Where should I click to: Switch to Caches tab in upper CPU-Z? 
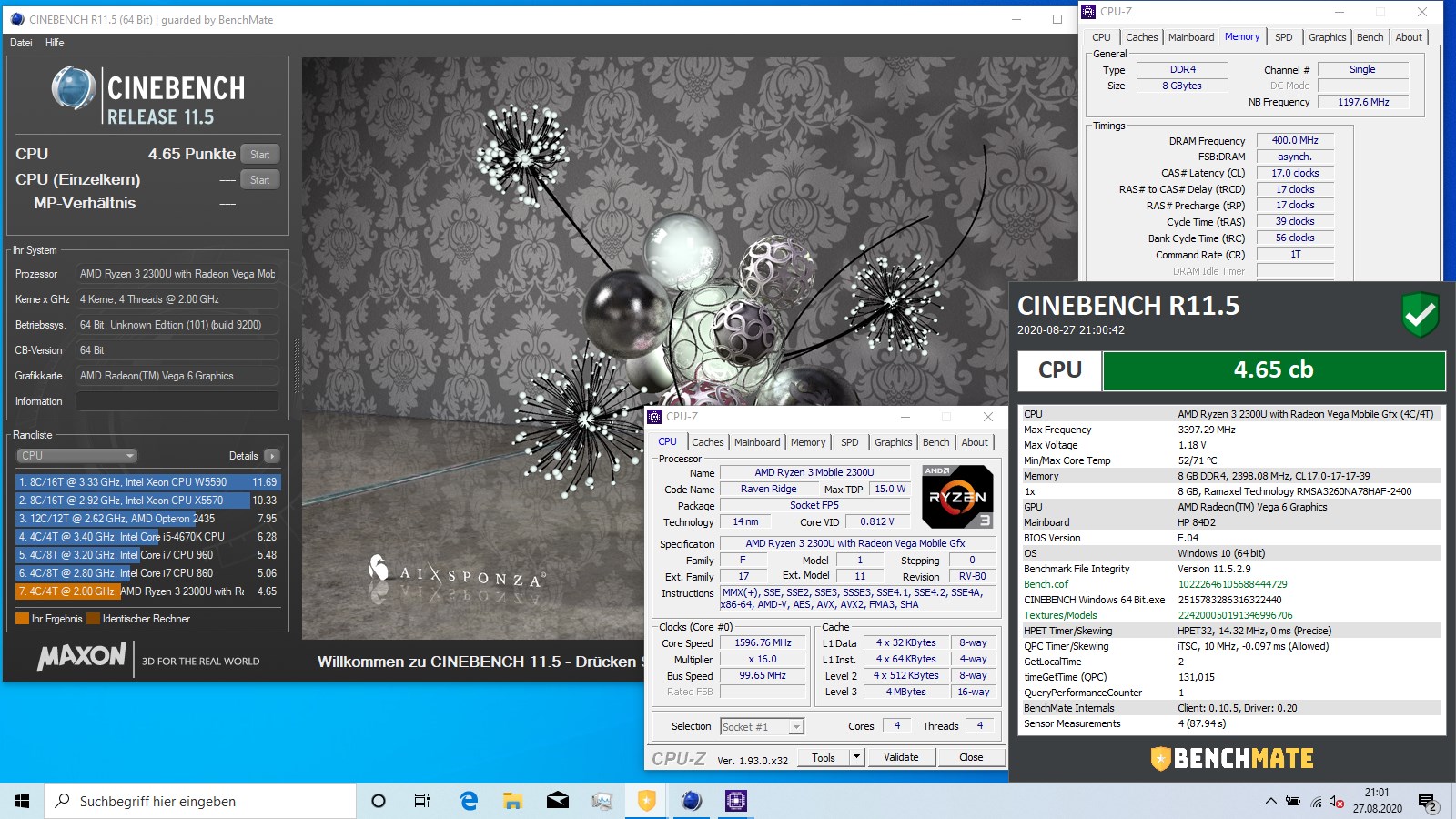point(1142,37)
